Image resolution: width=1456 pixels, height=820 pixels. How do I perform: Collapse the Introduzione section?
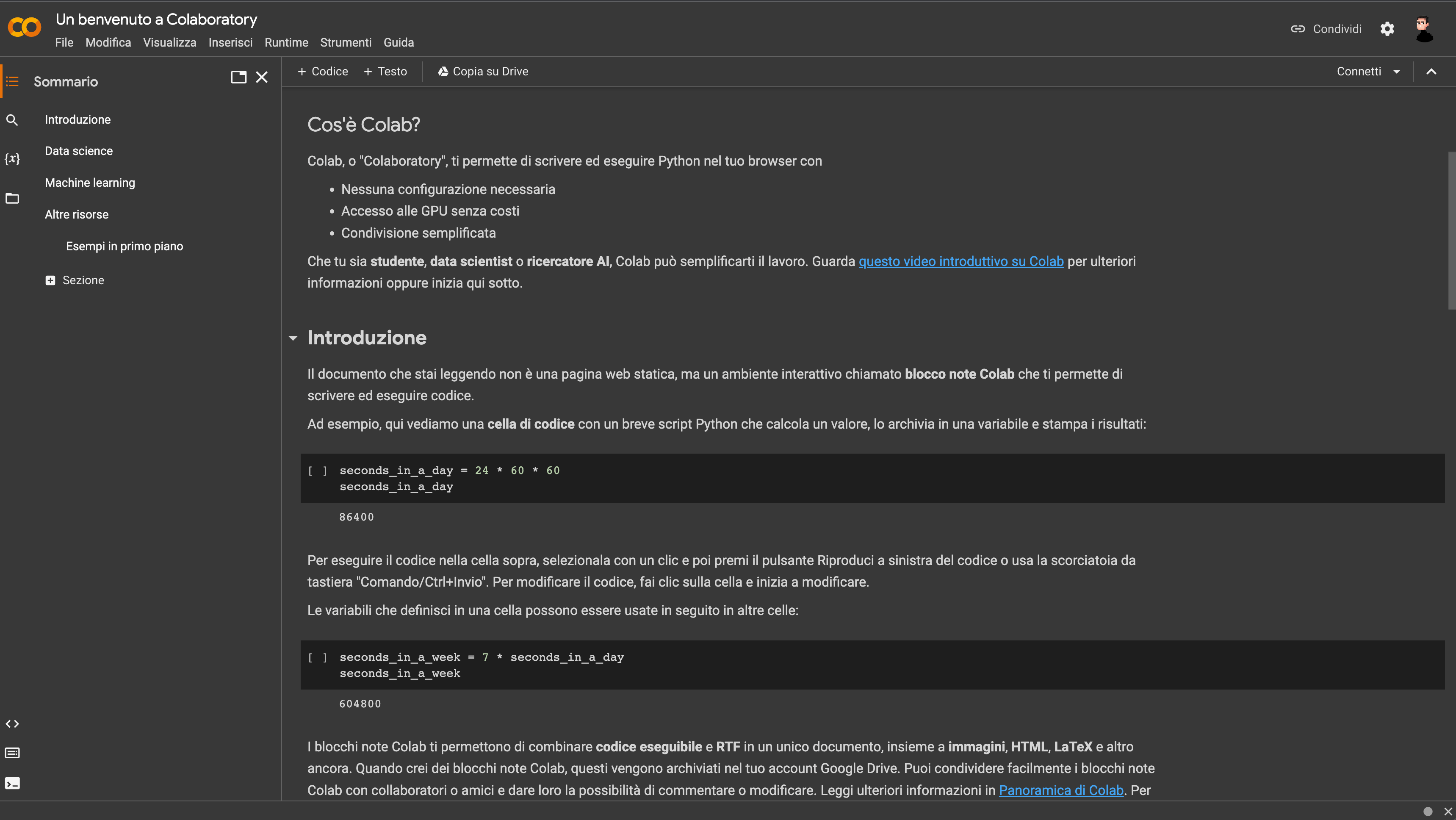pyautogui.click(x=293, y=338)
